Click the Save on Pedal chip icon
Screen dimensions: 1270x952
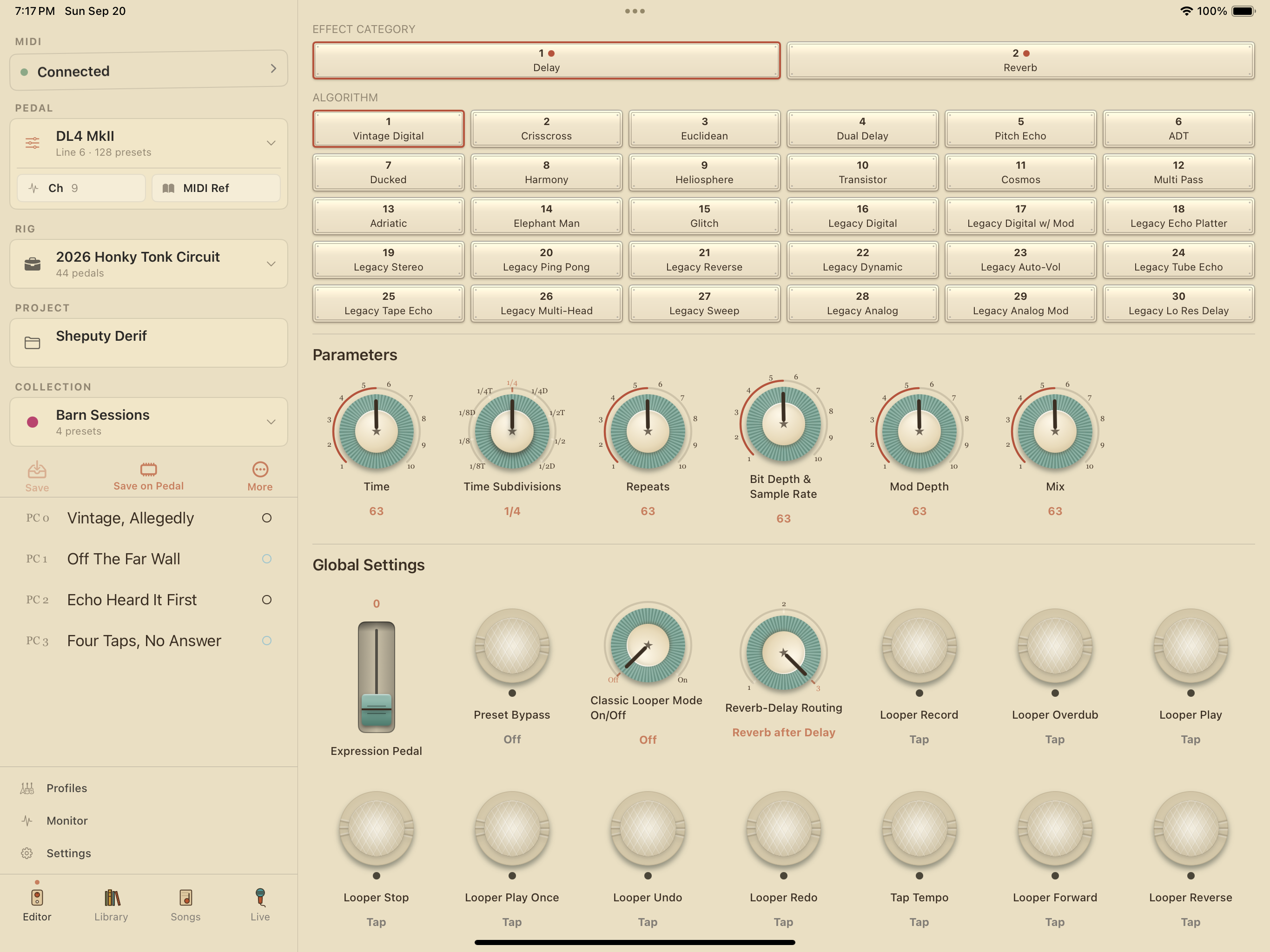(149, 469)
